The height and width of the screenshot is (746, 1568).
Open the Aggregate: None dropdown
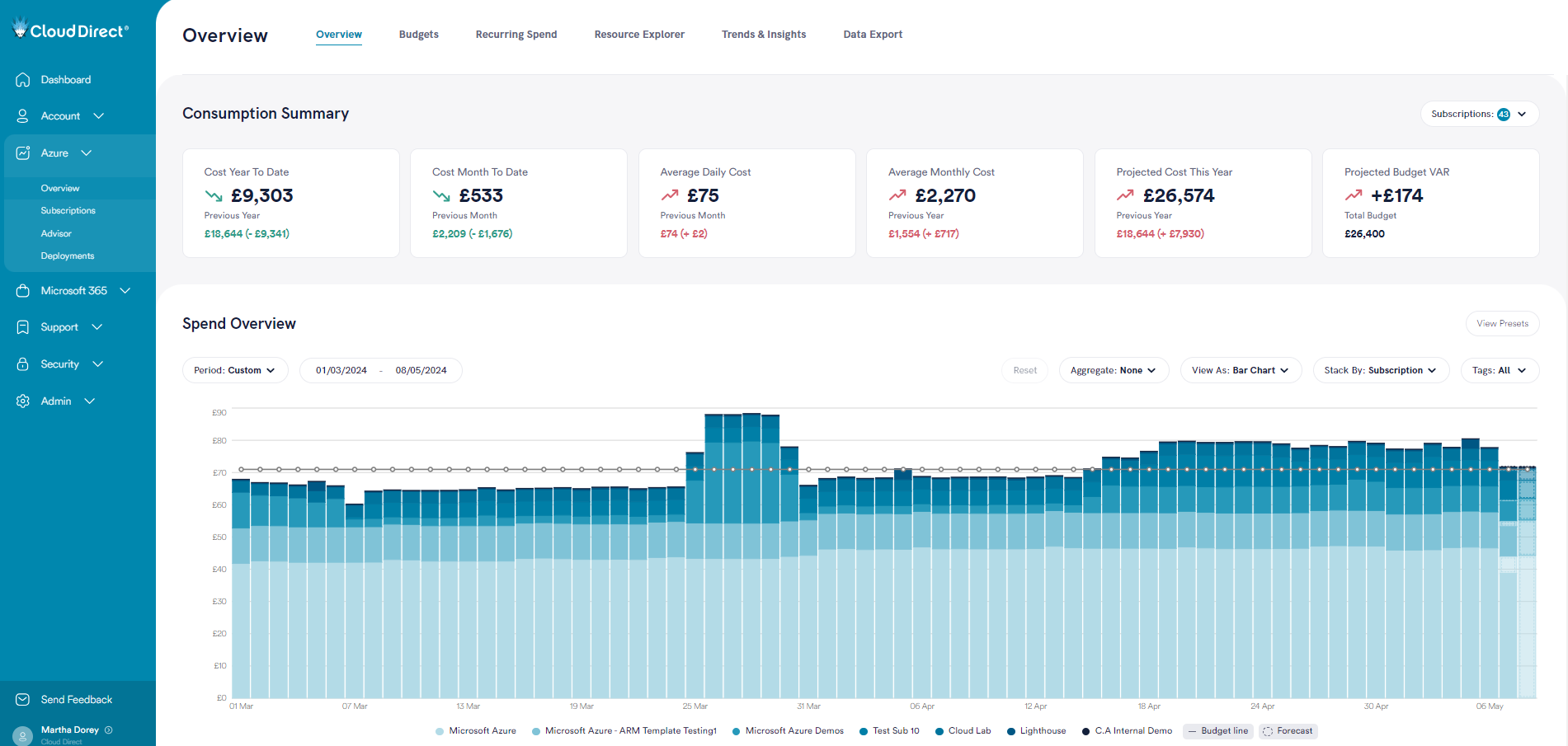[1114, 371]
